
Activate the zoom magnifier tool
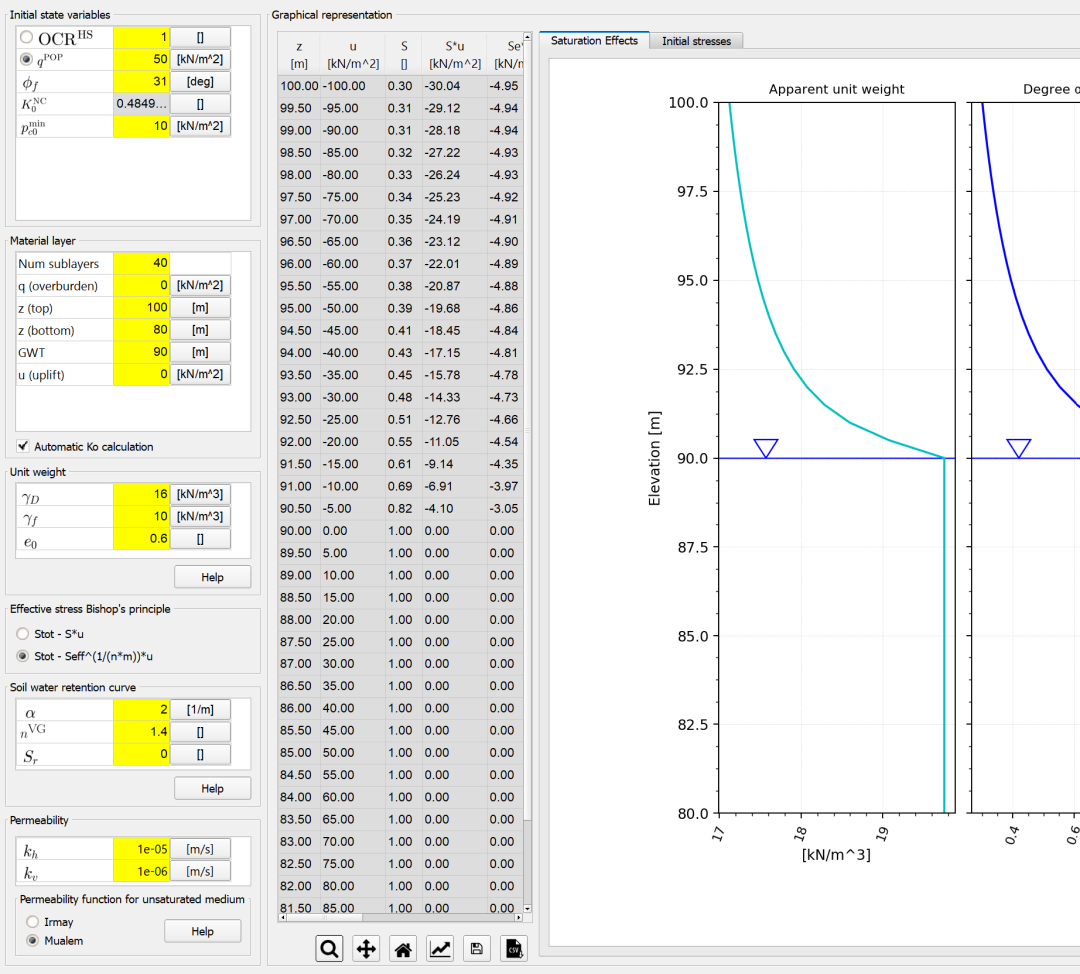pyautogui.click(x=329, y=949)
